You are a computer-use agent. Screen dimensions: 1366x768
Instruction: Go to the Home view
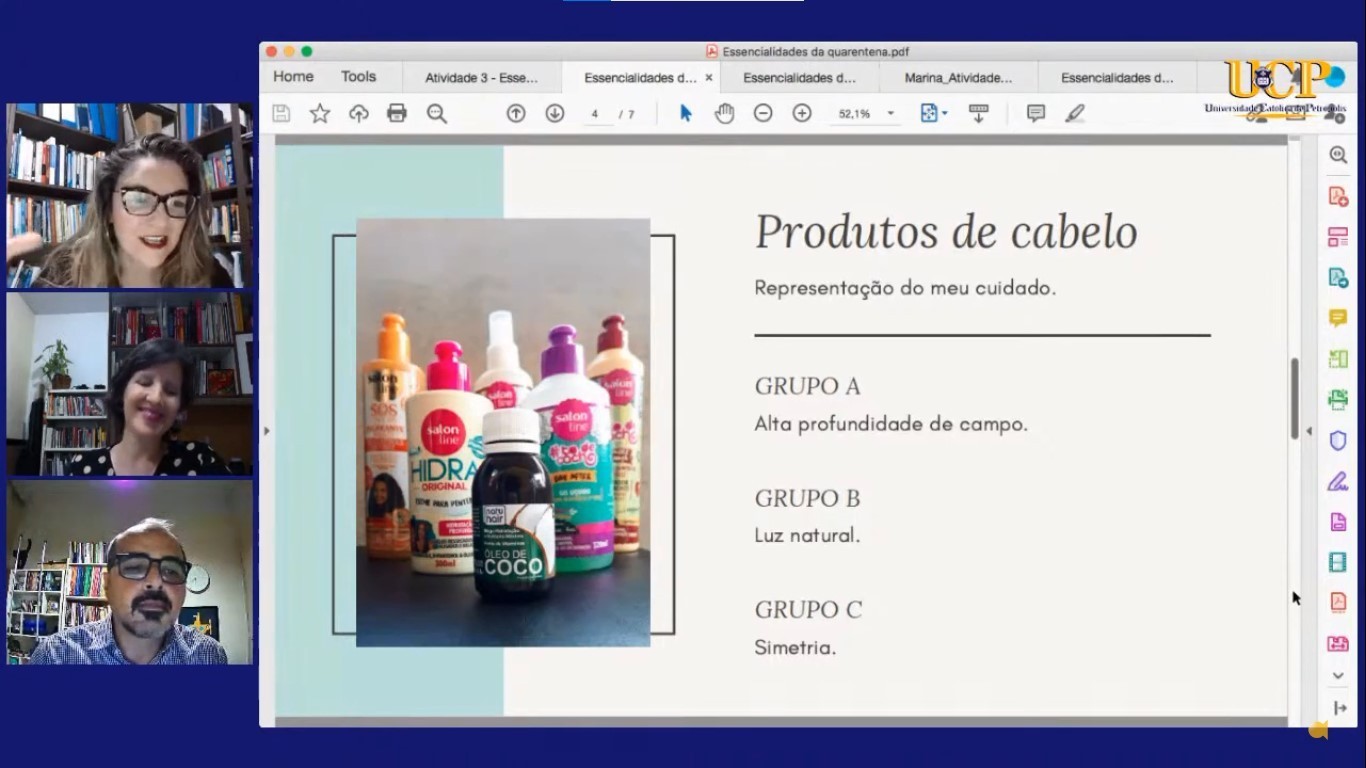pos(293,77)
